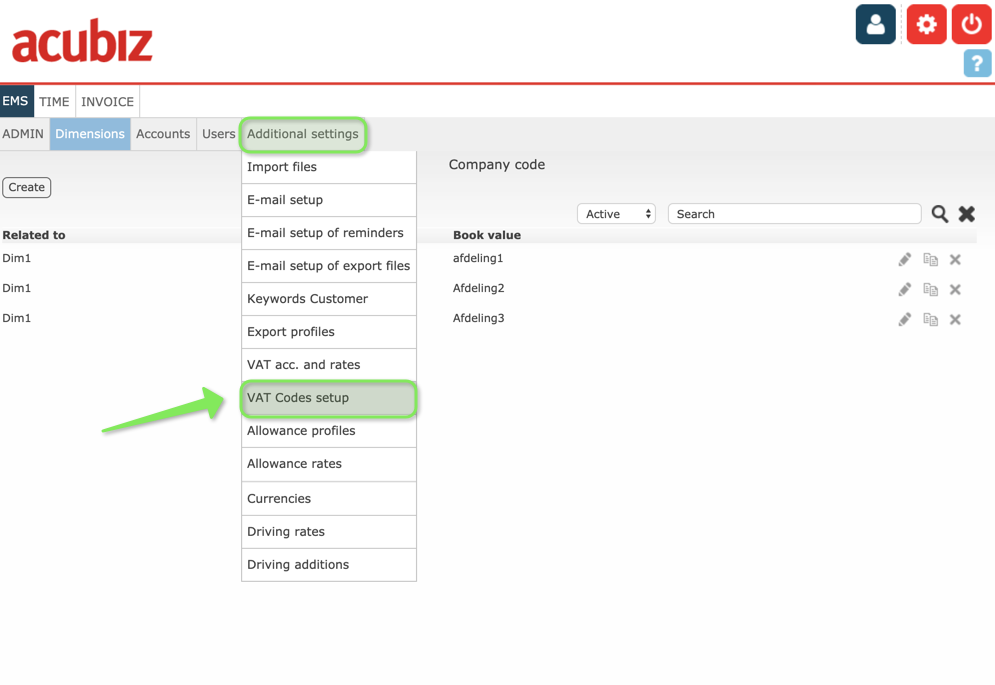
Task: Edit the Afdeling3 row with pencil icon
Action: [x=904, y=319]
